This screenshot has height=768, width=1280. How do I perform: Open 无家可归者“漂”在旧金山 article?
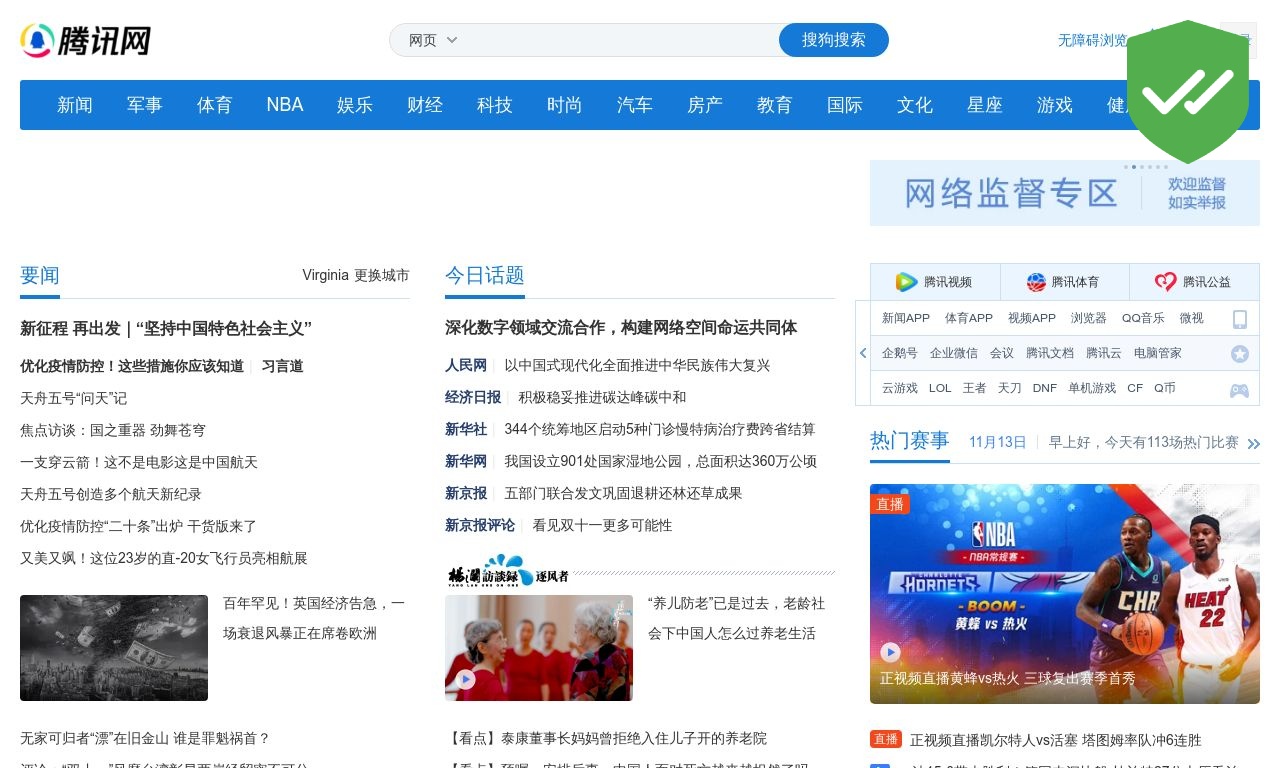pos(145,738)
